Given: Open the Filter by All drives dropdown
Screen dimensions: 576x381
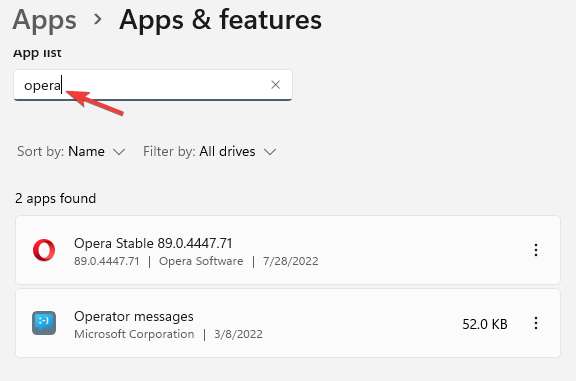Looking at the screenshot, I should 209,151.
